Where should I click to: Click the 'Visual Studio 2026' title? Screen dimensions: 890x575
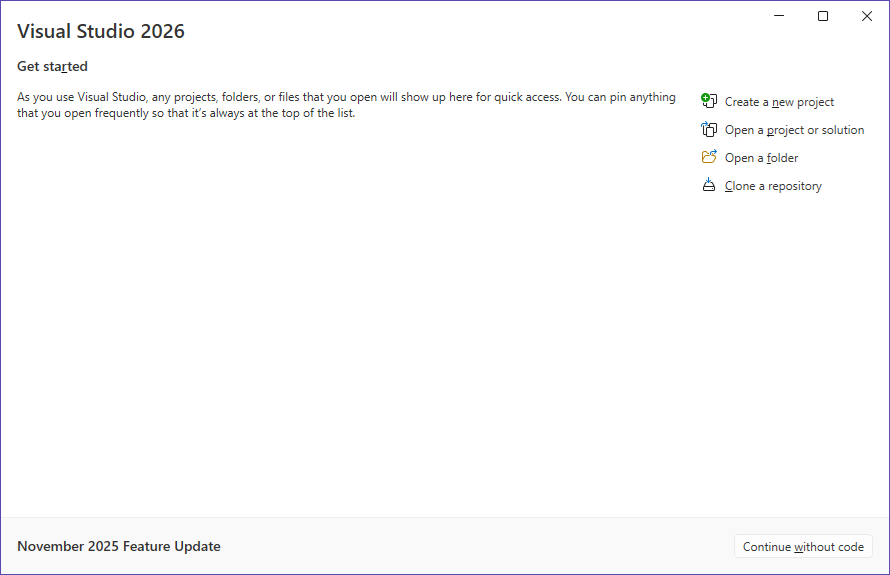(101, 31)
